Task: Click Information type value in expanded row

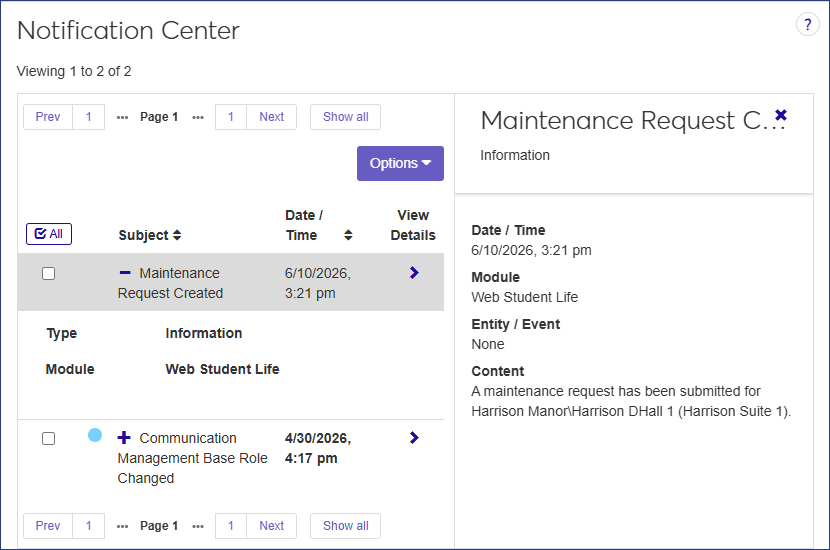Action: 204,333
